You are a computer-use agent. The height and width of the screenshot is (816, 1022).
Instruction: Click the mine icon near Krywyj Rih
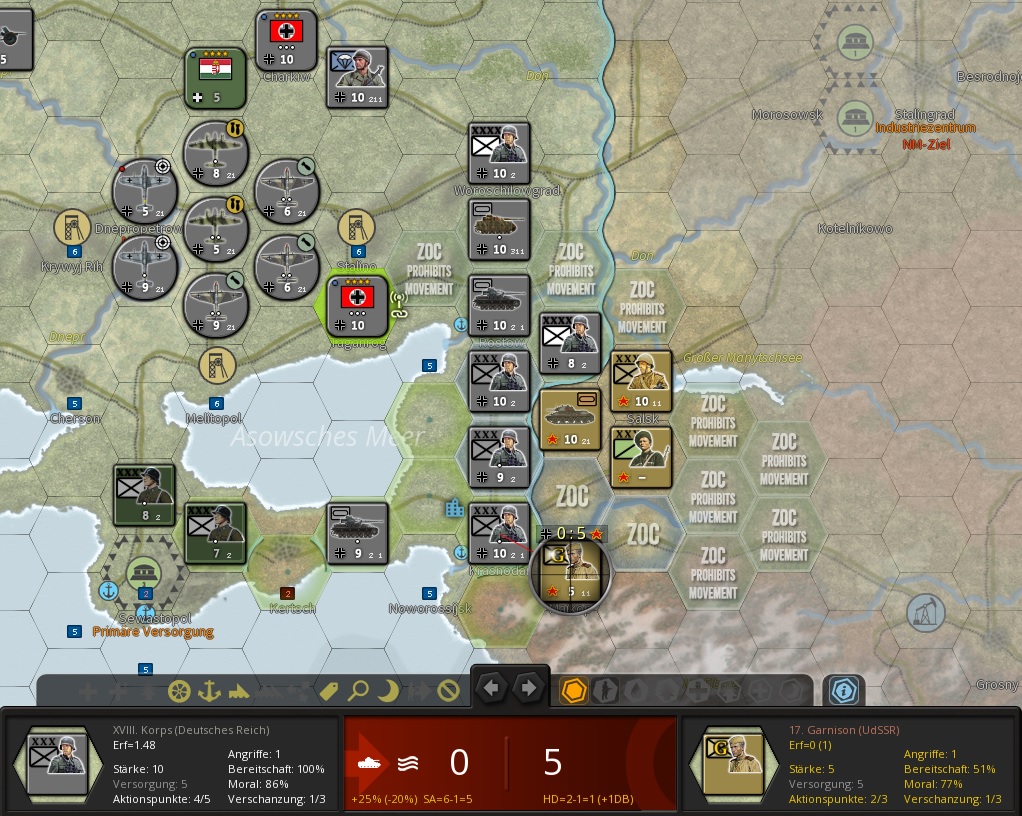72,227
